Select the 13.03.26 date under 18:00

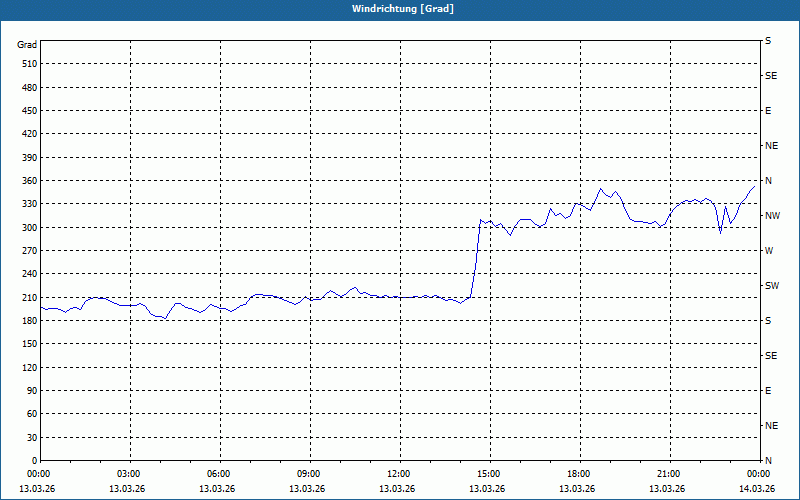coord(577,489)
